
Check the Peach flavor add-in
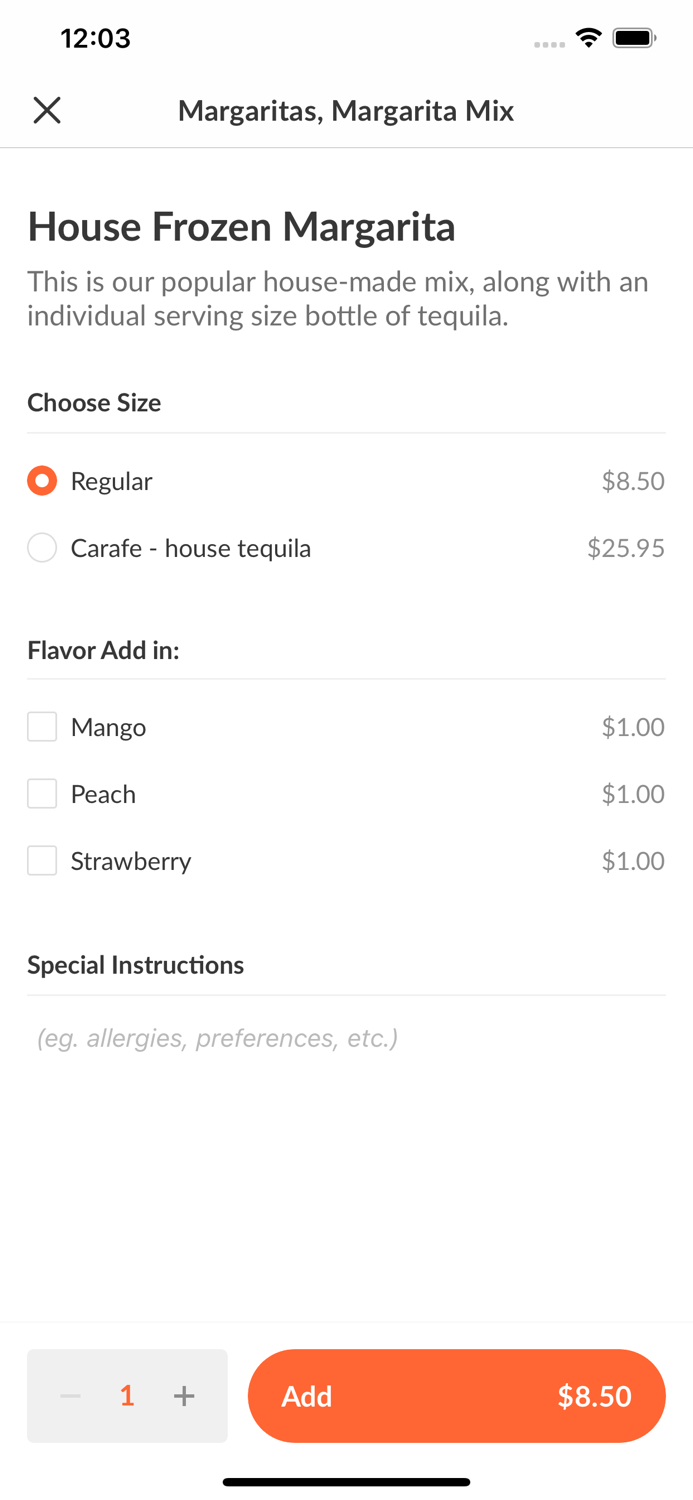[x=41, y=794]
